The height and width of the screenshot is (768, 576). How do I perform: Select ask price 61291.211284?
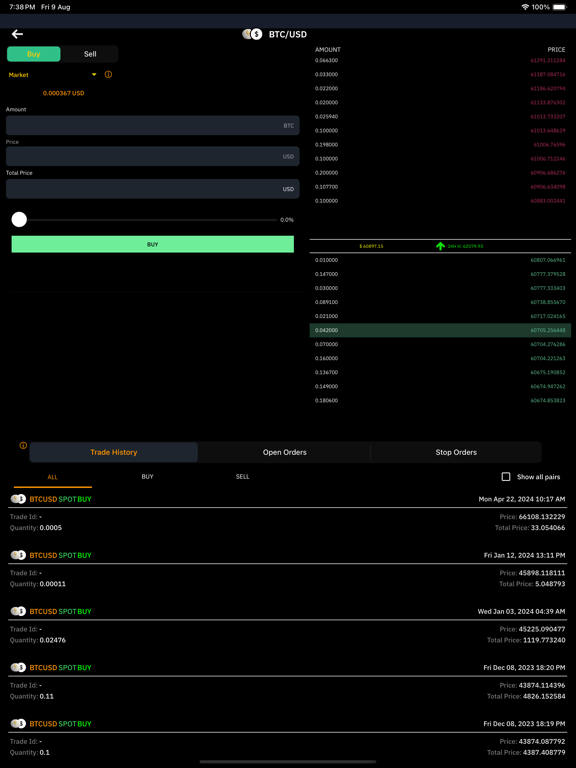coord(548,60)
